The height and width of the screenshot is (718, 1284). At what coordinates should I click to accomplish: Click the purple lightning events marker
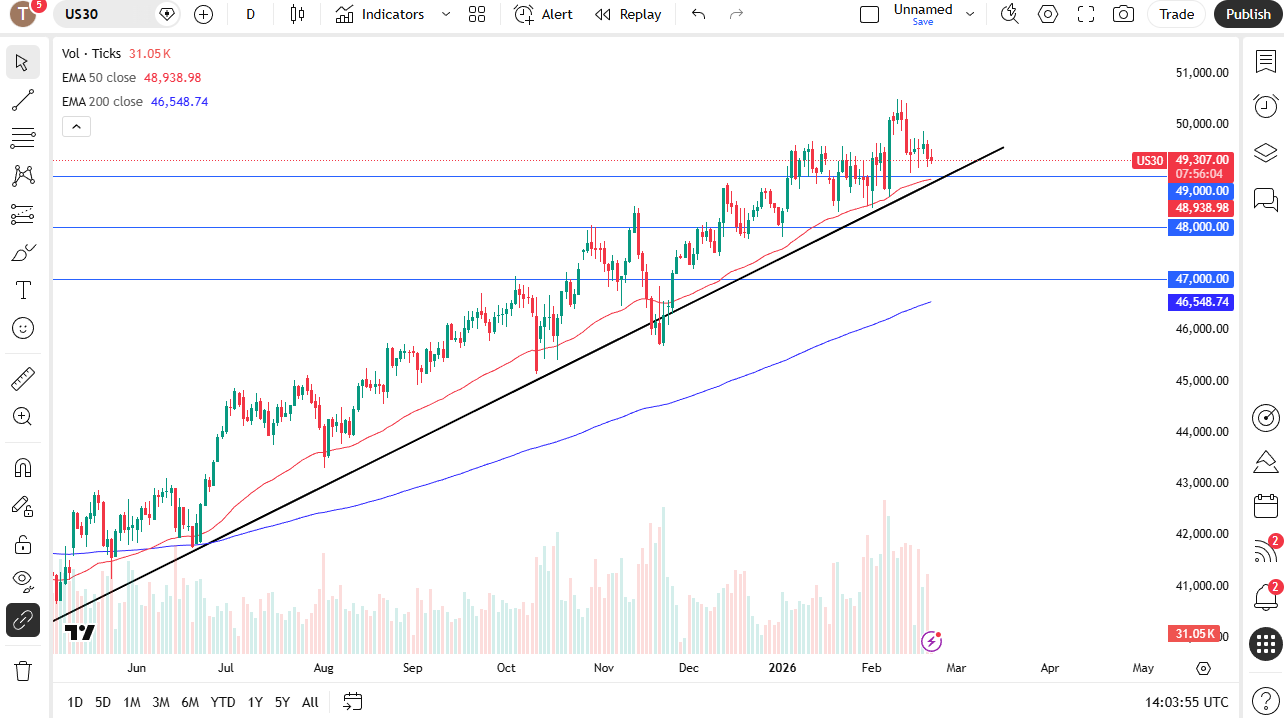pos(931,640)
